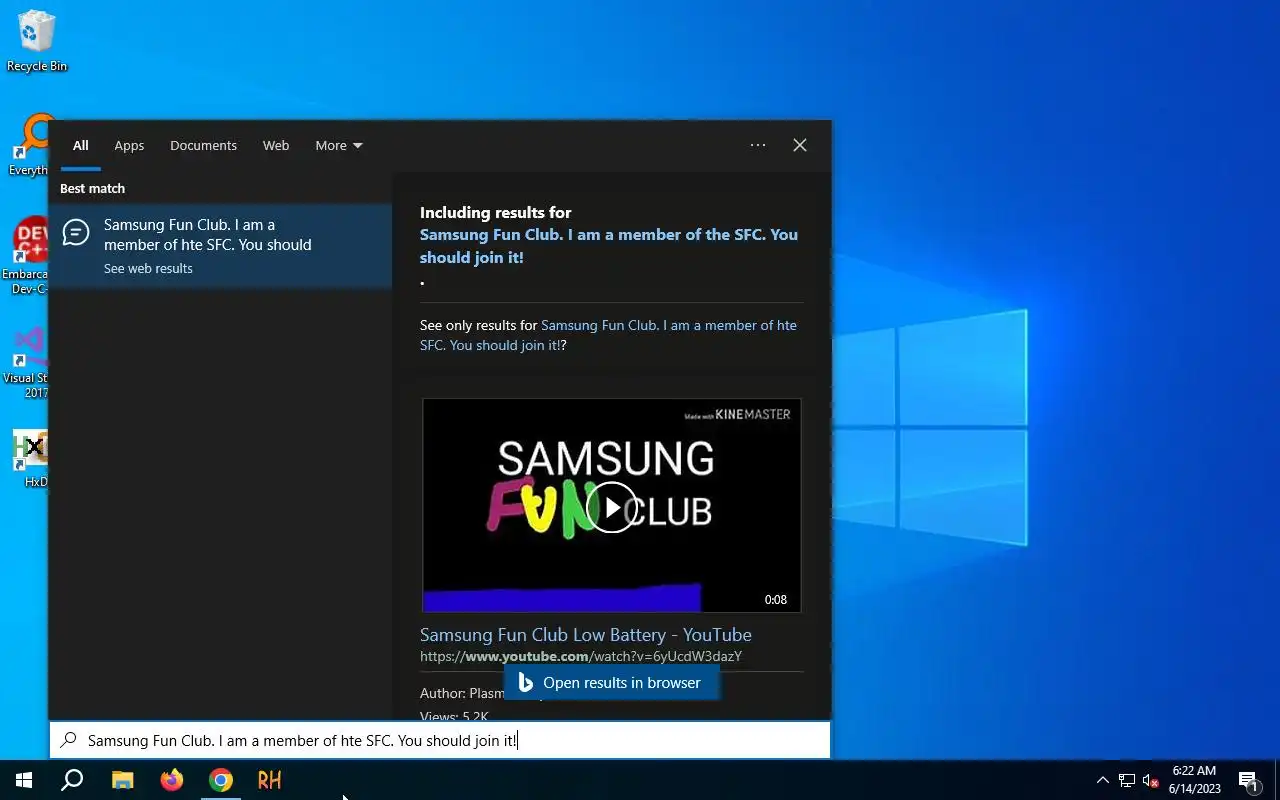Open corrected query 'member of the SFC' link
The image size is (1280, 800).
609,246
